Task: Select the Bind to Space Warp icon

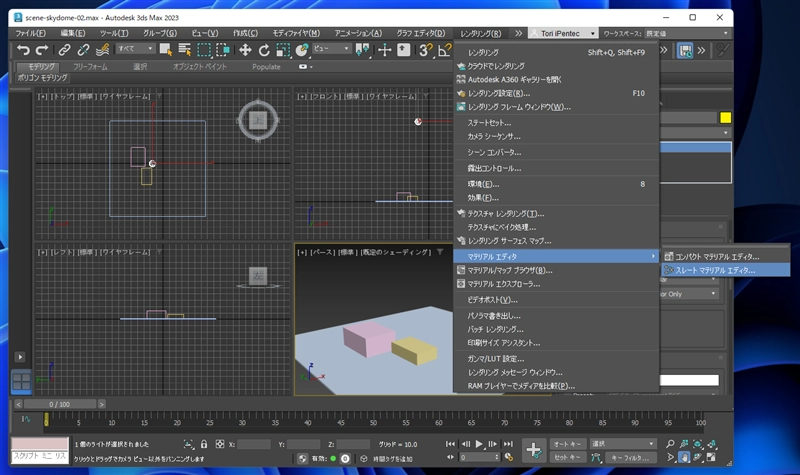Action: tap(103, 50)
